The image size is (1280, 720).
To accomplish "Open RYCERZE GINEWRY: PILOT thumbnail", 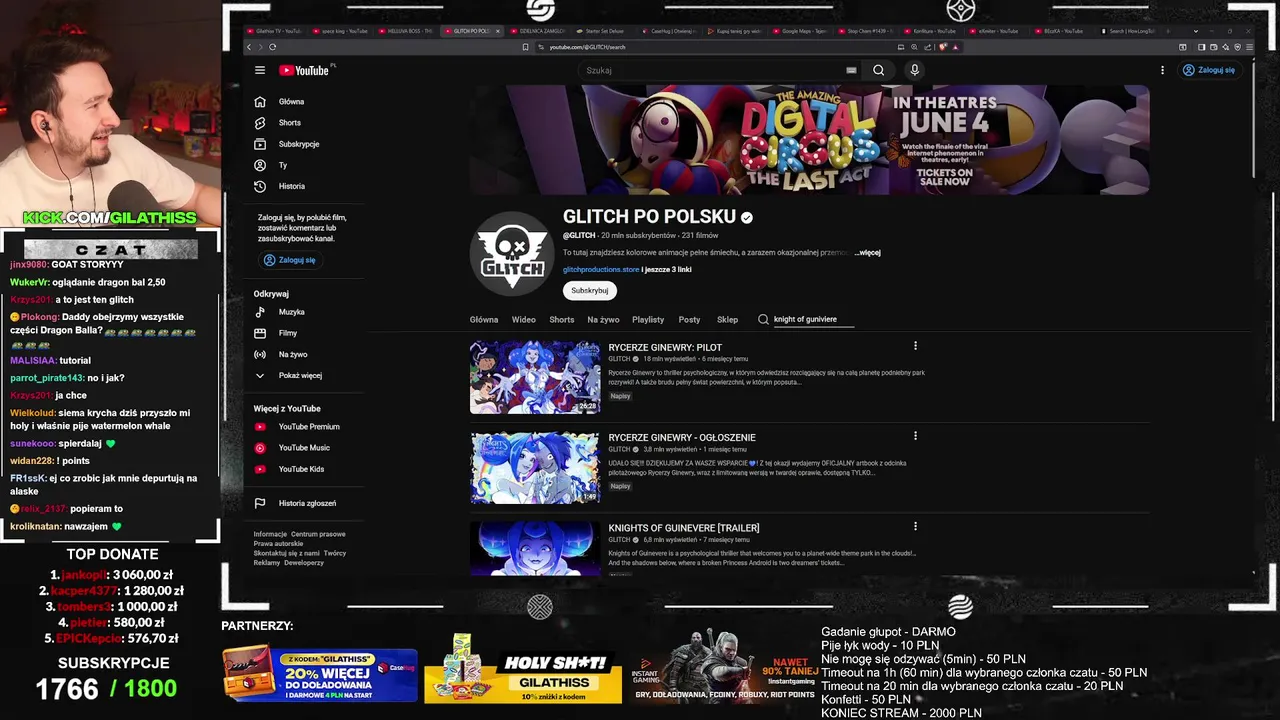I will (x=535, y=377).
